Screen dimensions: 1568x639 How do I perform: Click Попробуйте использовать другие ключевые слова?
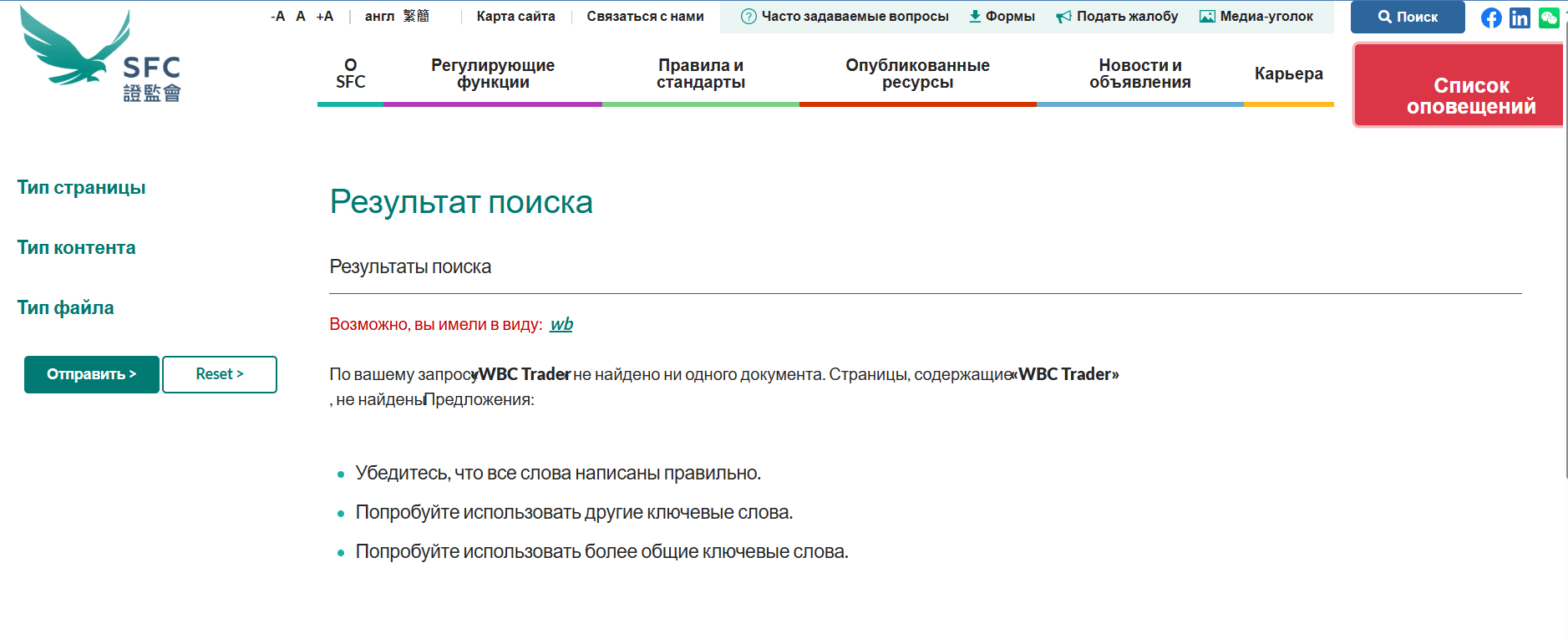pyautogui.click(x=574, y=512)
